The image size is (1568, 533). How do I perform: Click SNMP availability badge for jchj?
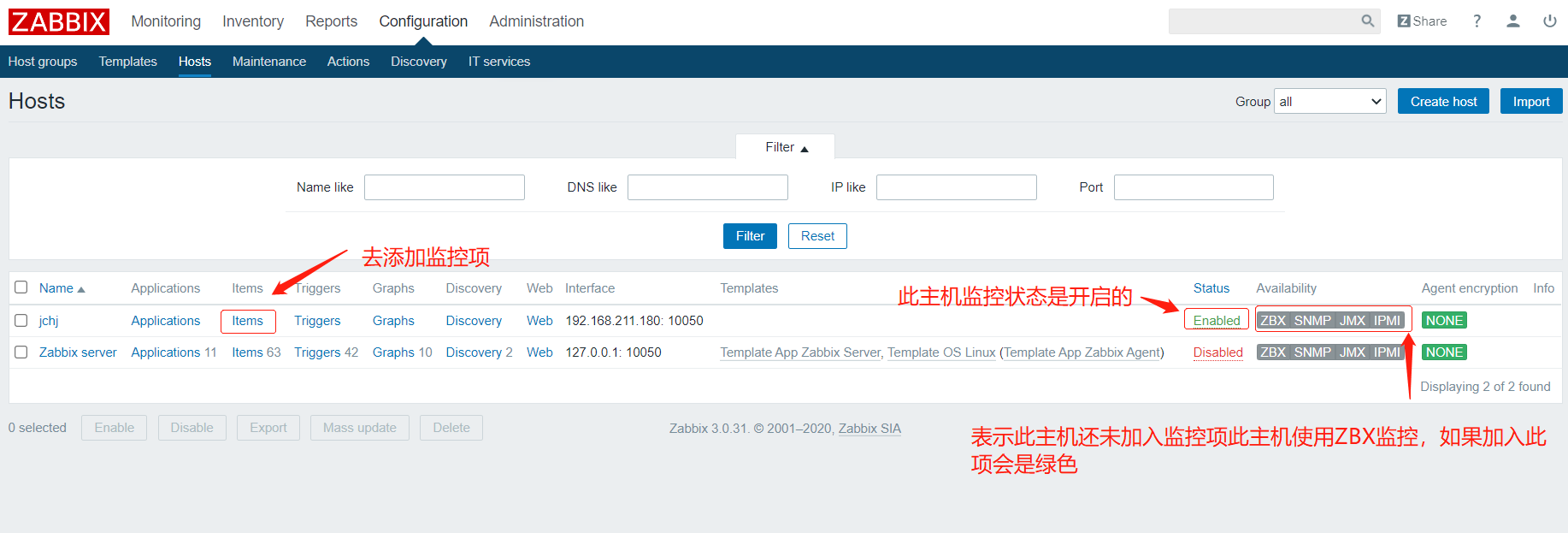click(x=1312, y=321)
